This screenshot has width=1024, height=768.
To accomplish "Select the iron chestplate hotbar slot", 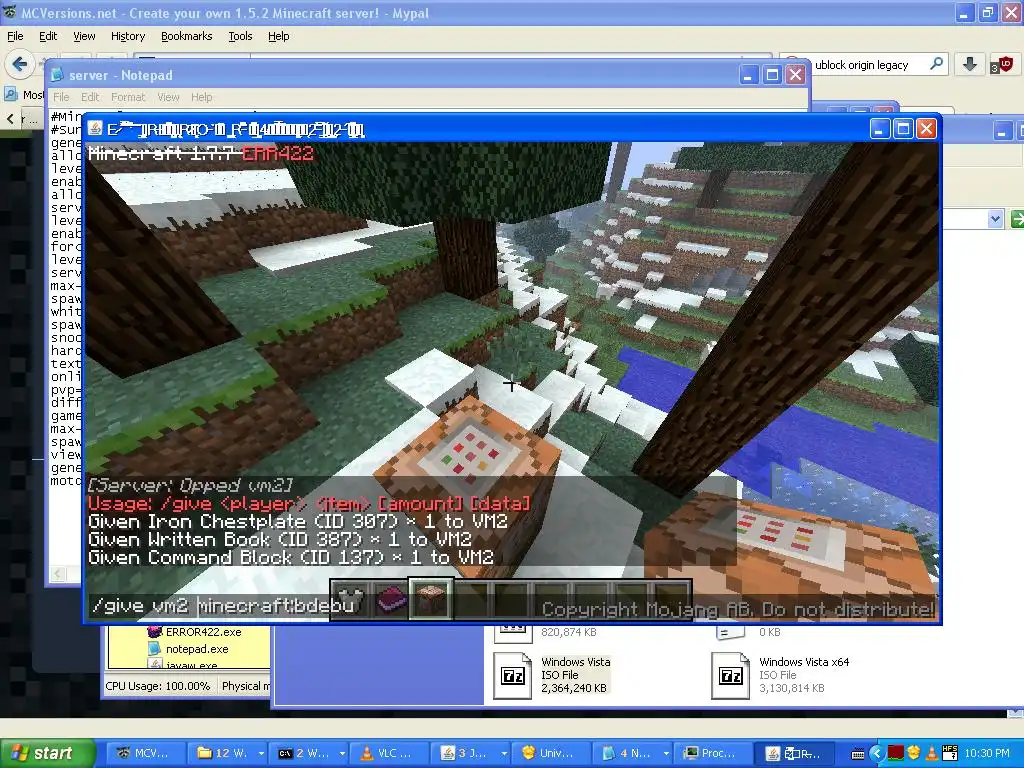I will point(351,600).
